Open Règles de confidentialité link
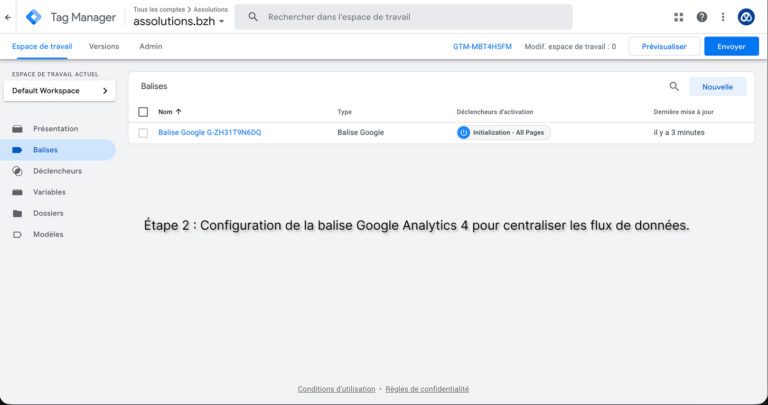 pyautogui.click(x=427, y=389)
